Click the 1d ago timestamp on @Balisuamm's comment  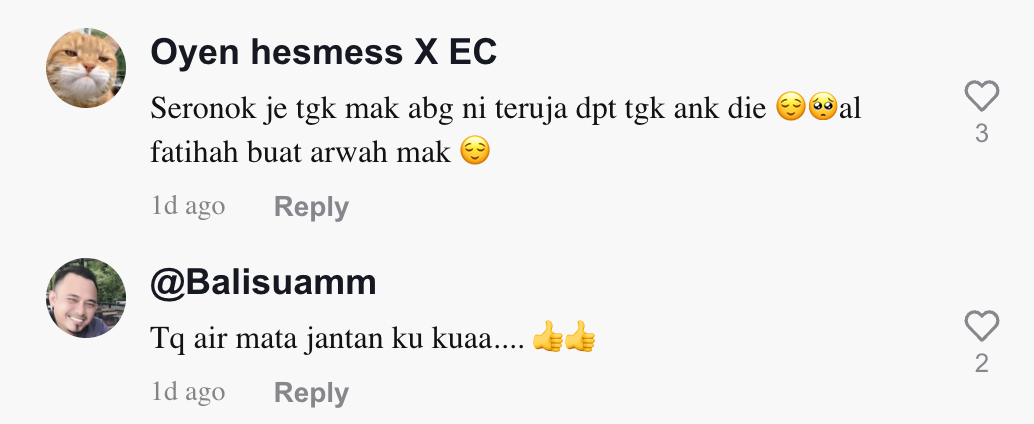(188, 392)
